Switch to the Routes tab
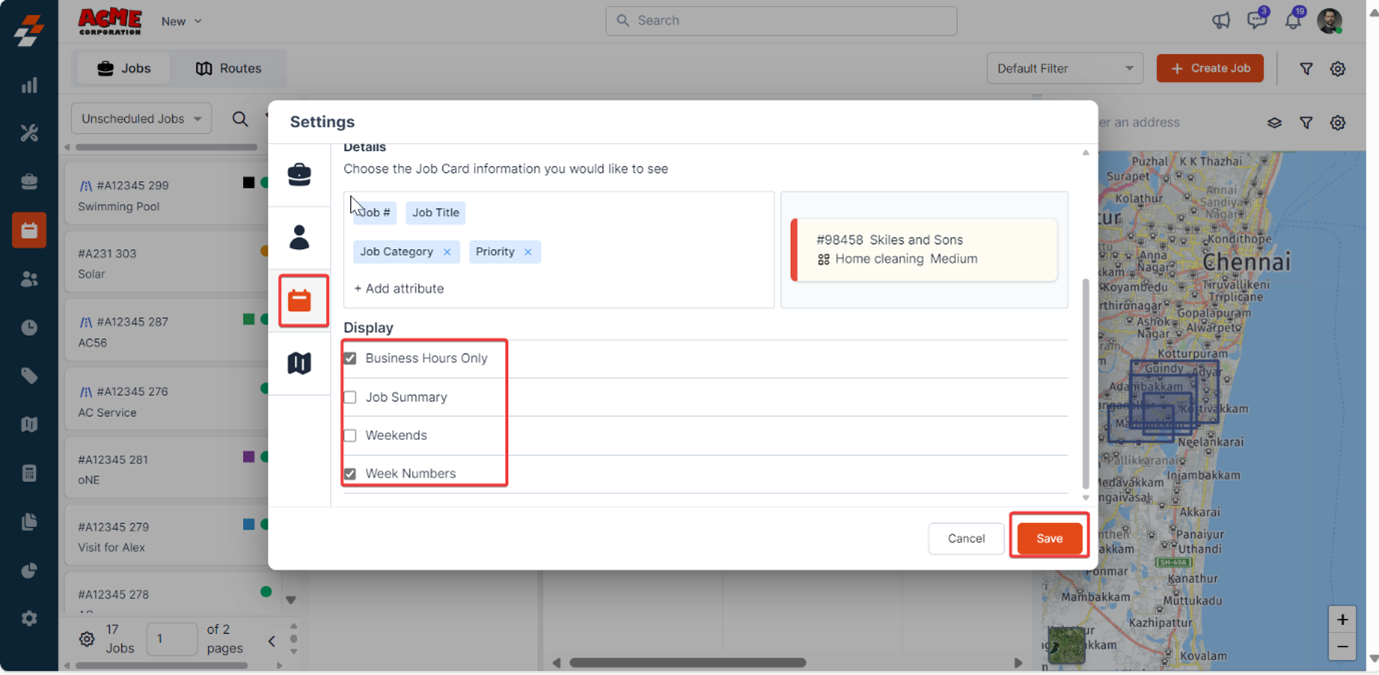 (x=228, y=68)
